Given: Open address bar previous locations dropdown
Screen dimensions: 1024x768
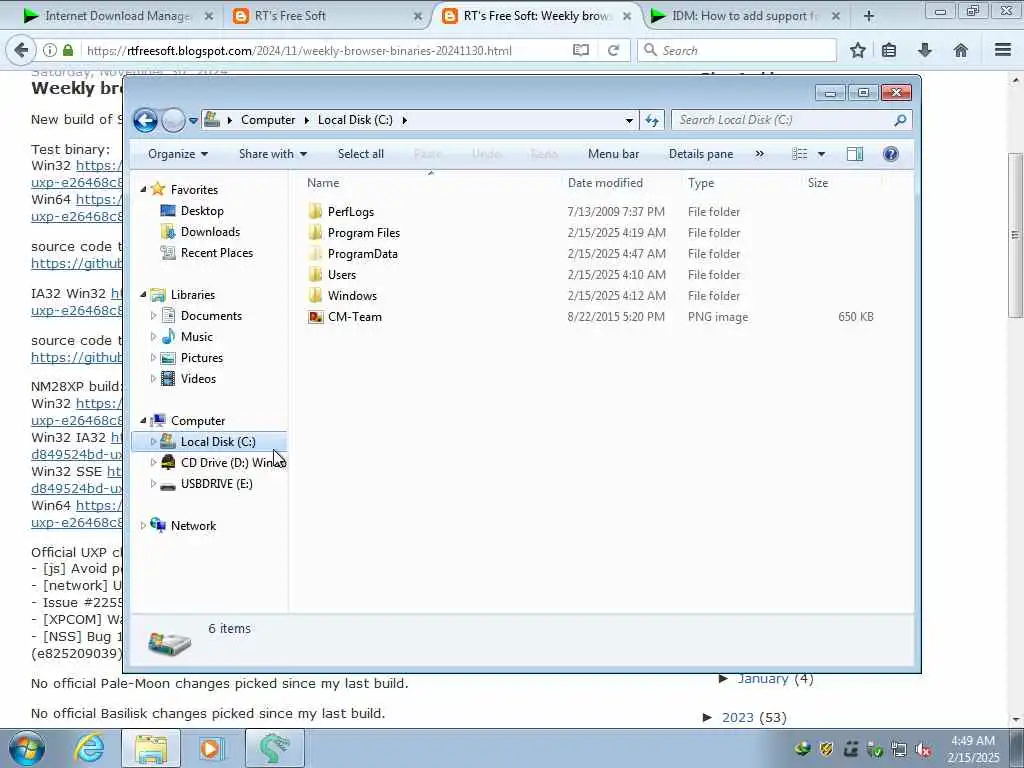Looking at the screenshot, I should point(629,120).
